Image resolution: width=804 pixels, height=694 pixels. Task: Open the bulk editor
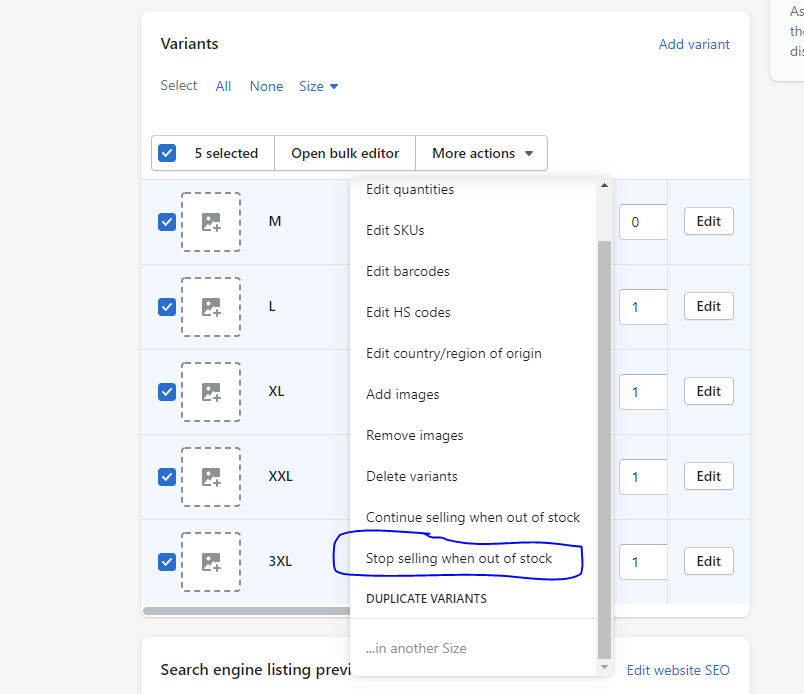(x=345, y=153)
